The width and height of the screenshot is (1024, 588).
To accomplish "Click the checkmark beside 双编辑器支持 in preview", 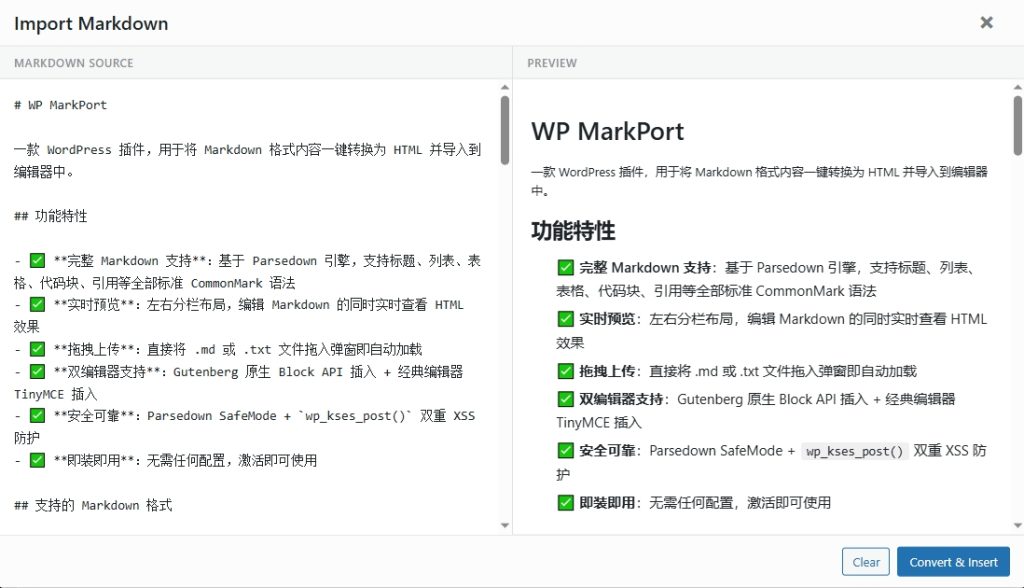I will click(565, 397).
